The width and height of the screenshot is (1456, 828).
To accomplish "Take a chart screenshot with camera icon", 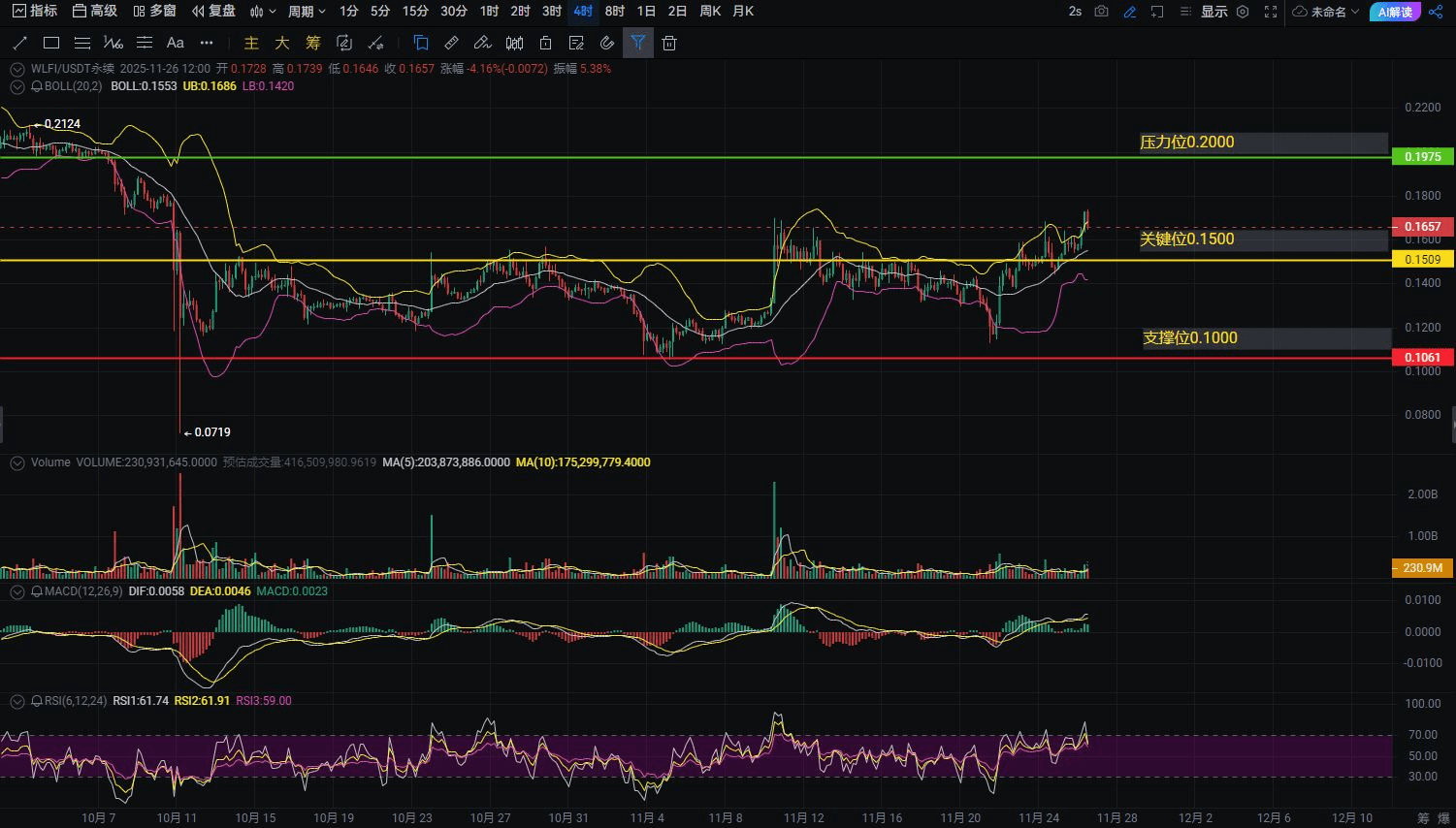I will pyautogui.click(x=1101, y=12).
